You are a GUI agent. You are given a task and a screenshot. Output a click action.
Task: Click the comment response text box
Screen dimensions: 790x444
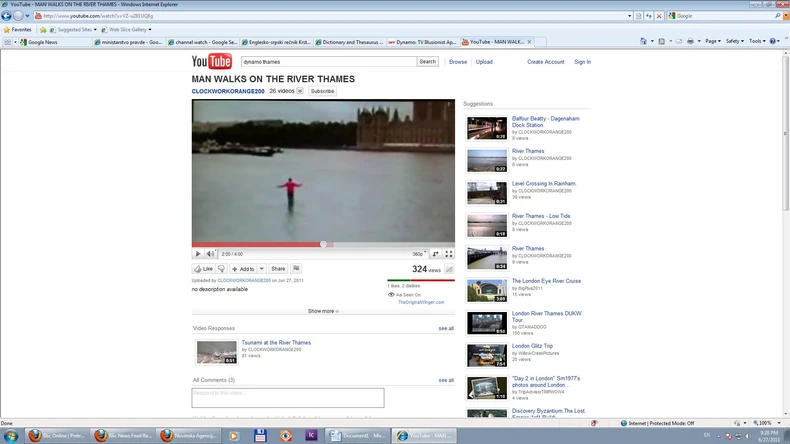pos(288,398)
